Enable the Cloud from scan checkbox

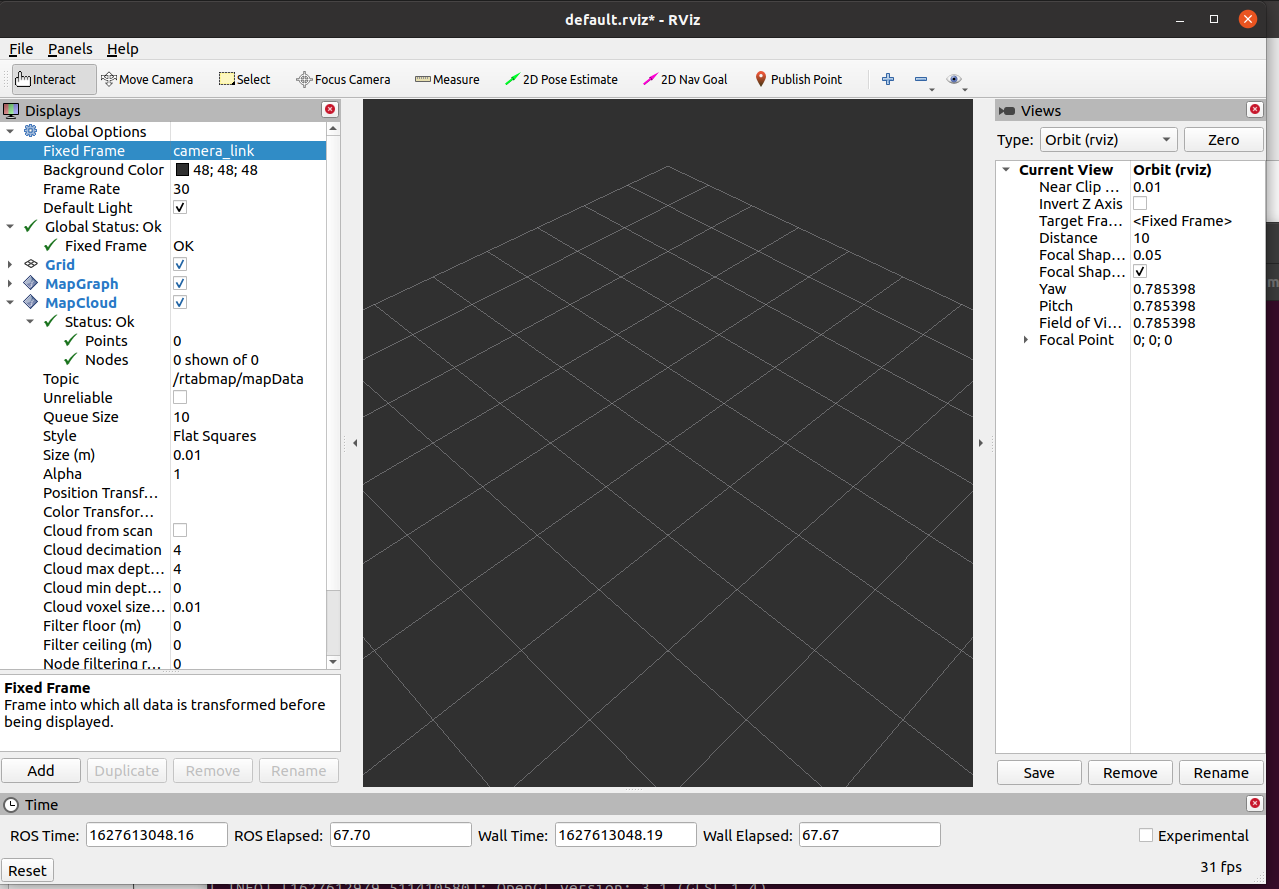(x=180, y=531)
